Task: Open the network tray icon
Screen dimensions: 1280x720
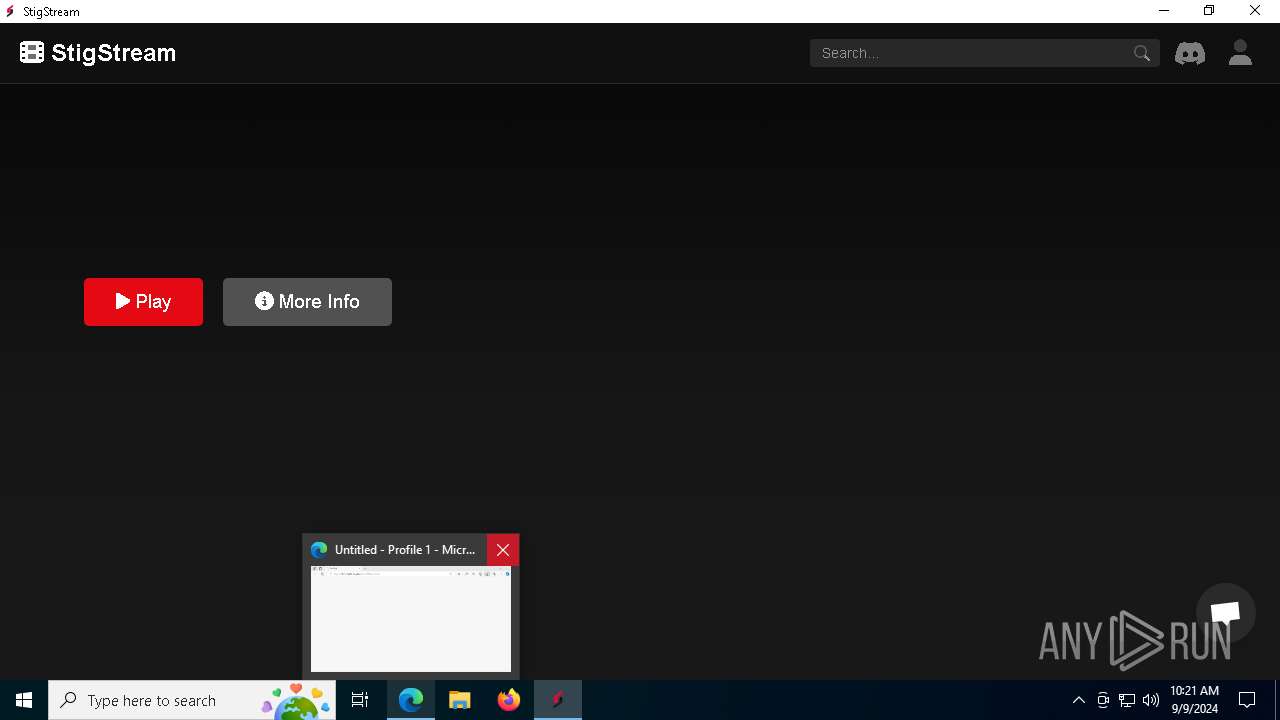Action: tap(1127, 700)
